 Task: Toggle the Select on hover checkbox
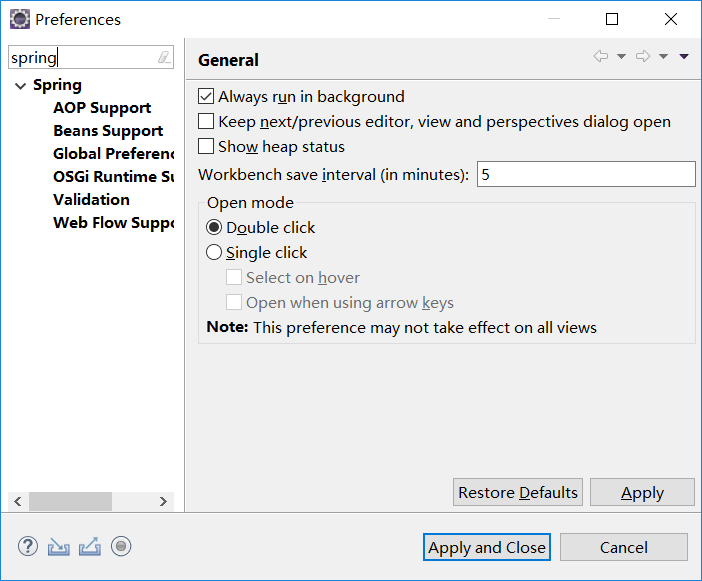(234, 278)
